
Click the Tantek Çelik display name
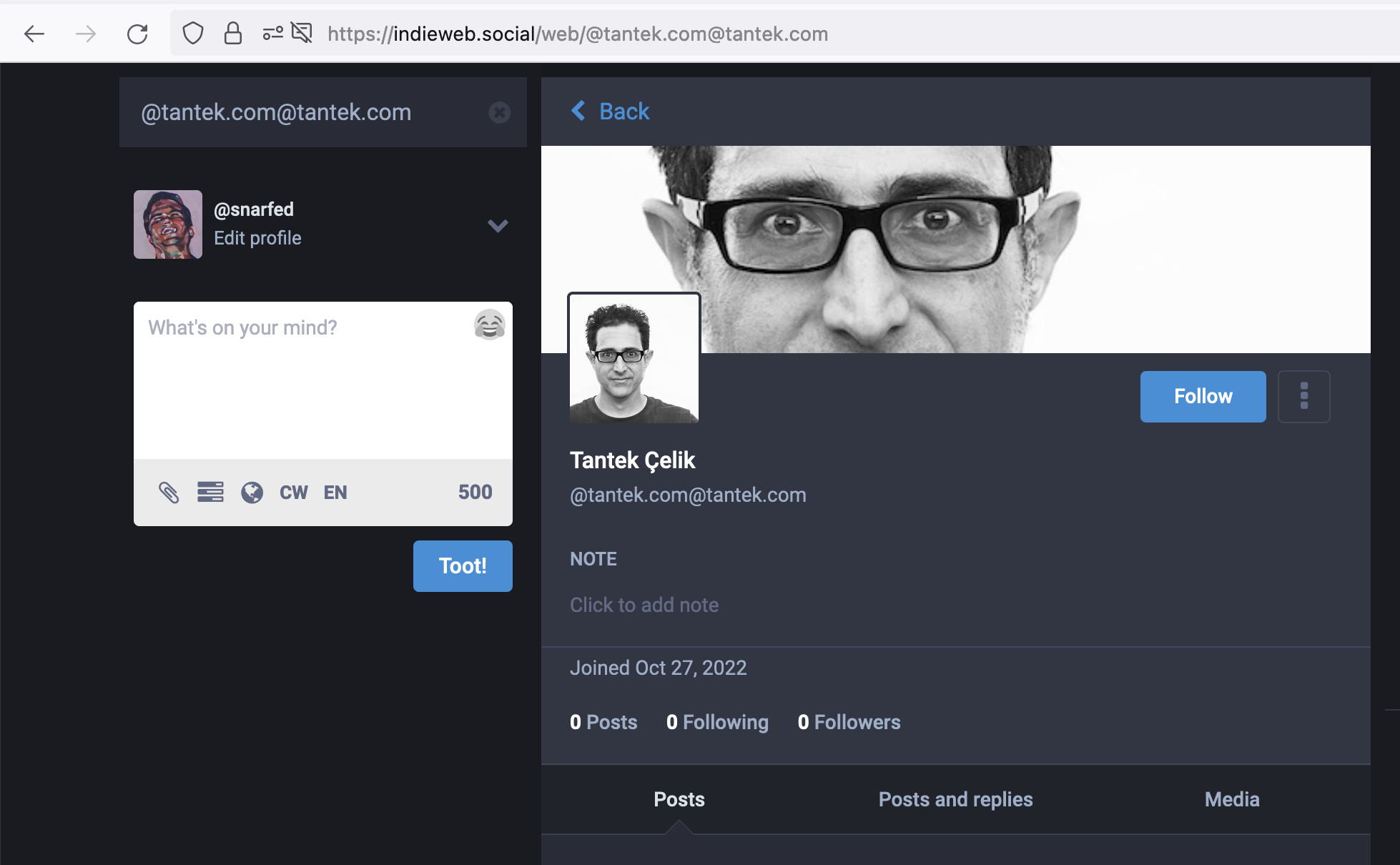click(x=633, y=460)
